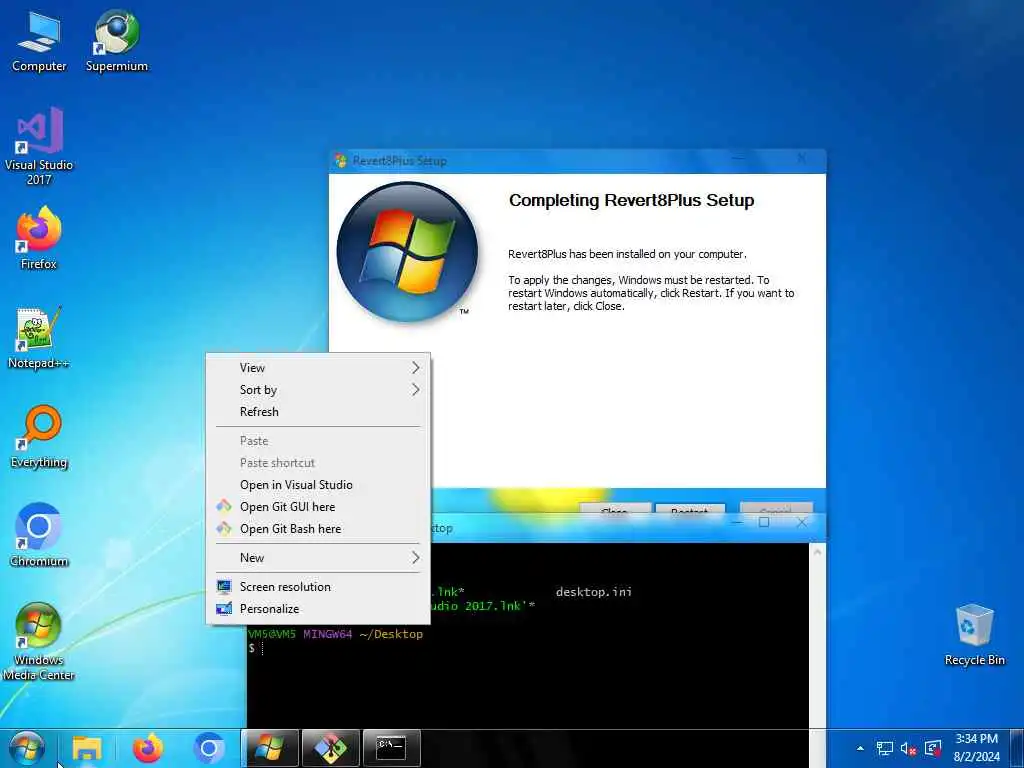Open Screen resolution from context menu
The height and width of the screenshot is (768, 1024).
click(x=318, y=586)
